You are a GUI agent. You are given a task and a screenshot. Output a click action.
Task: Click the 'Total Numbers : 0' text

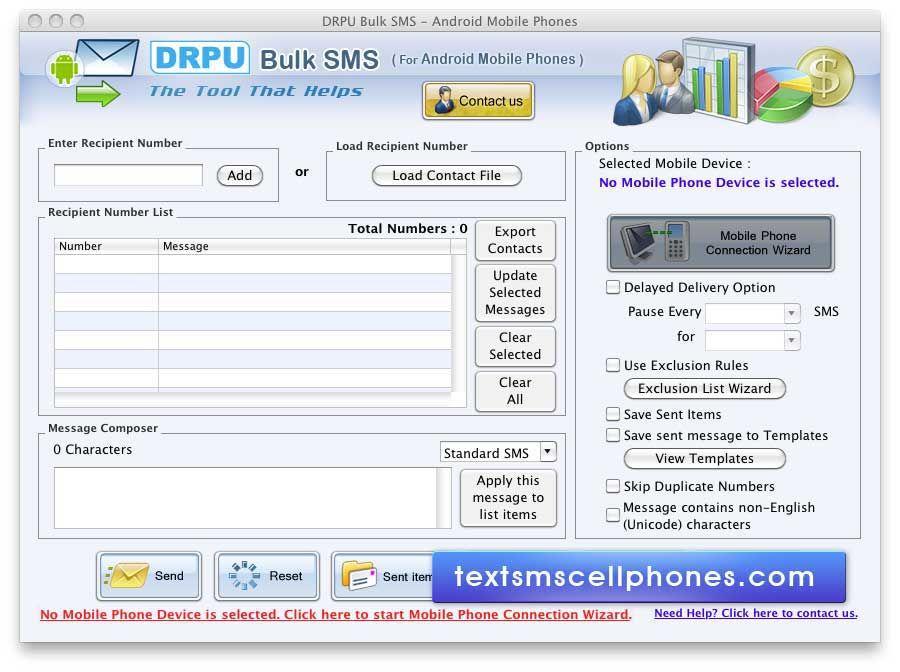pyautogui.click(x=408, y=228)
